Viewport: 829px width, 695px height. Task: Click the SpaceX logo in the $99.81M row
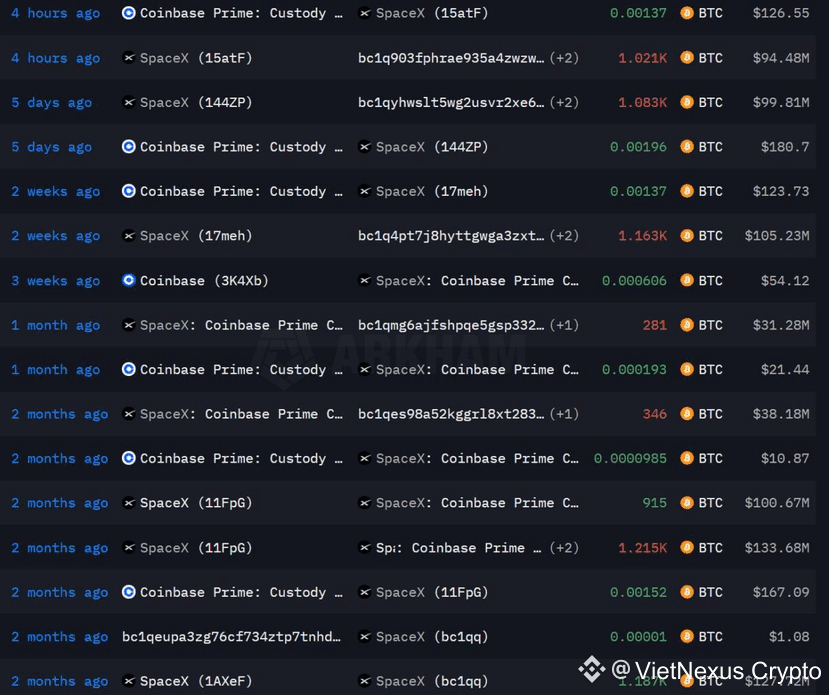pyautogui.click(x=128, y=102)
